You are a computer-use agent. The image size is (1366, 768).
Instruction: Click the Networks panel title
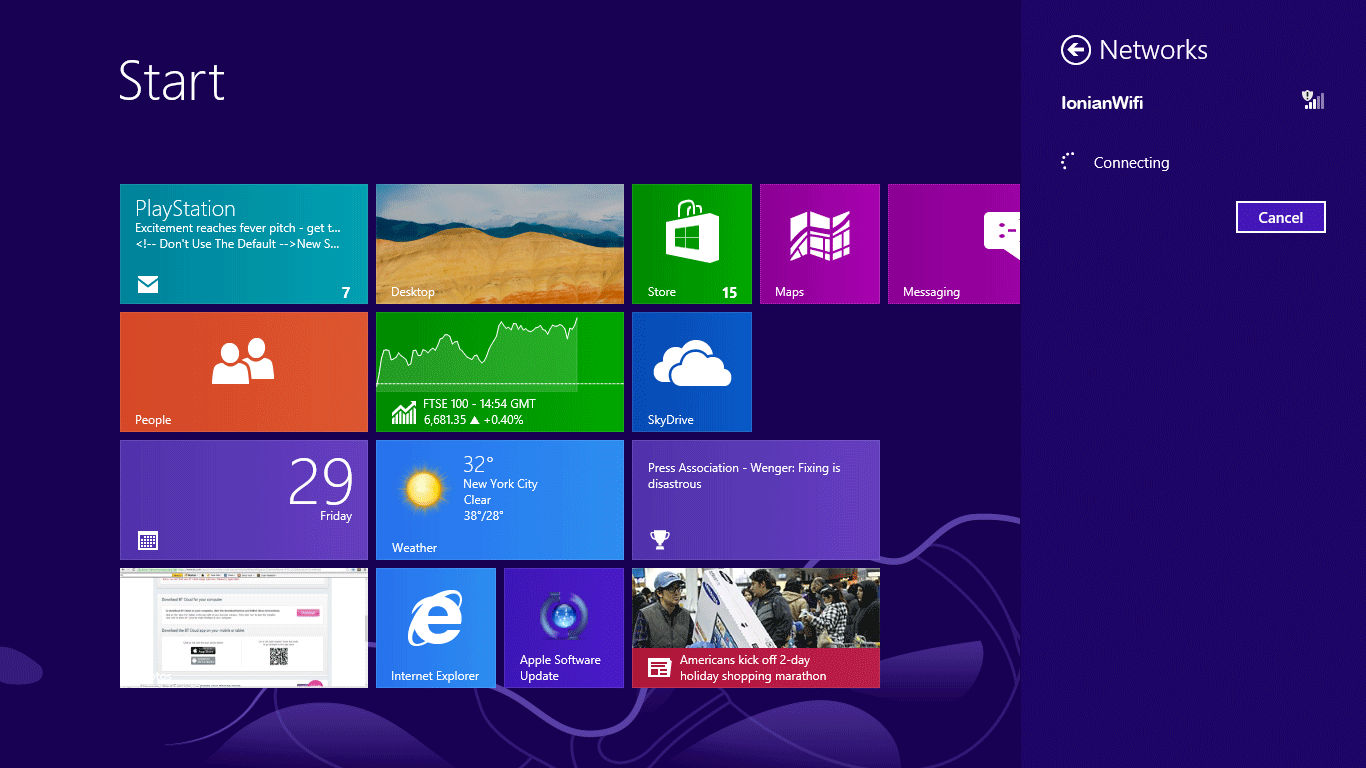(x=1153, y=50)
